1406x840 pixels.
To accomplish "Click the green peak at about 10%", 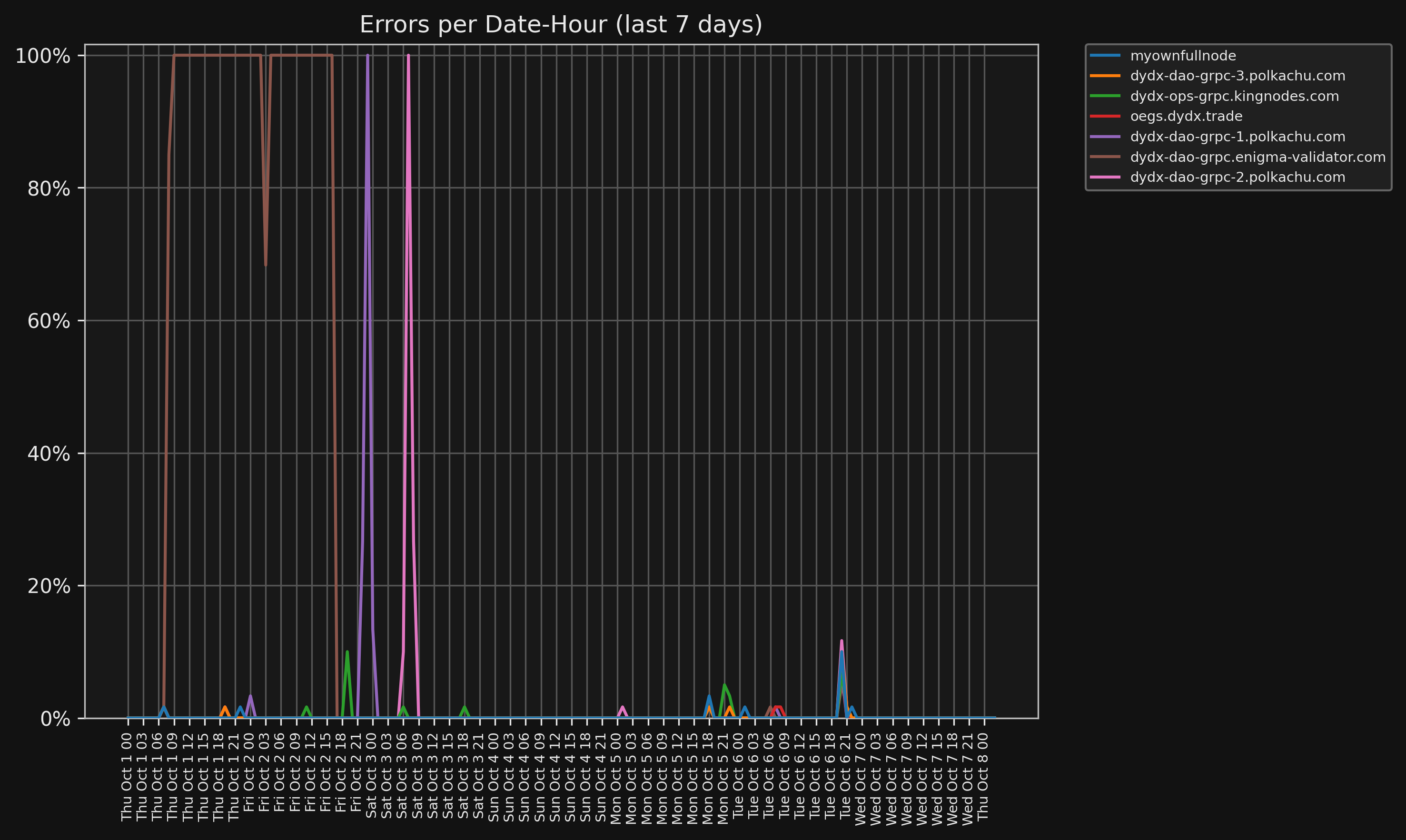I will (x=347, y=652).
